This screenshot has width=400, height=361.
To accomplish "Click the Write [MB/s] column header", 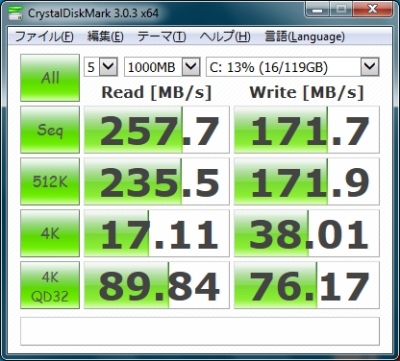I will [x=307, y=92].
